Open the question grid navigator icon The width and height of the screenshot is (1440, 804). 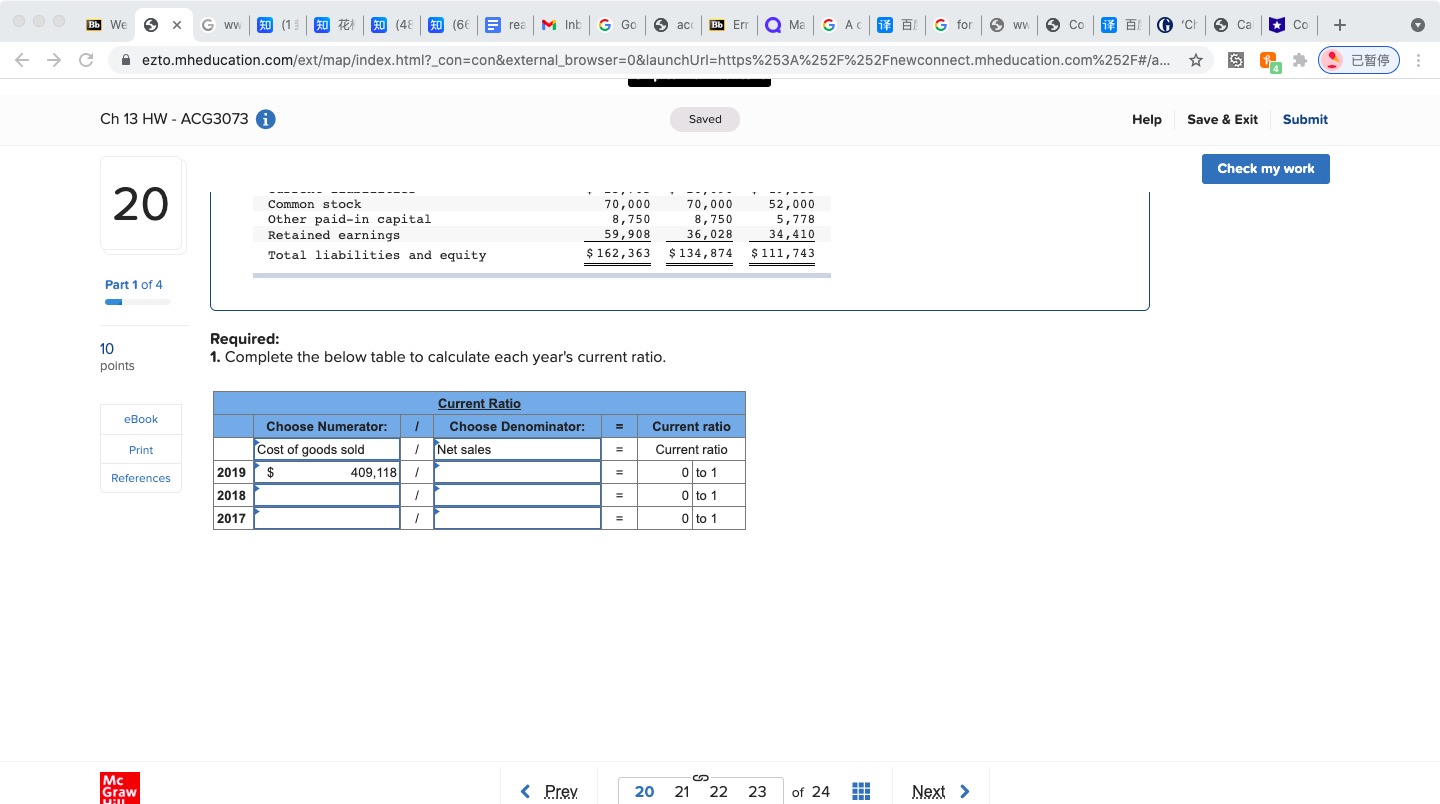coord(861,791)
